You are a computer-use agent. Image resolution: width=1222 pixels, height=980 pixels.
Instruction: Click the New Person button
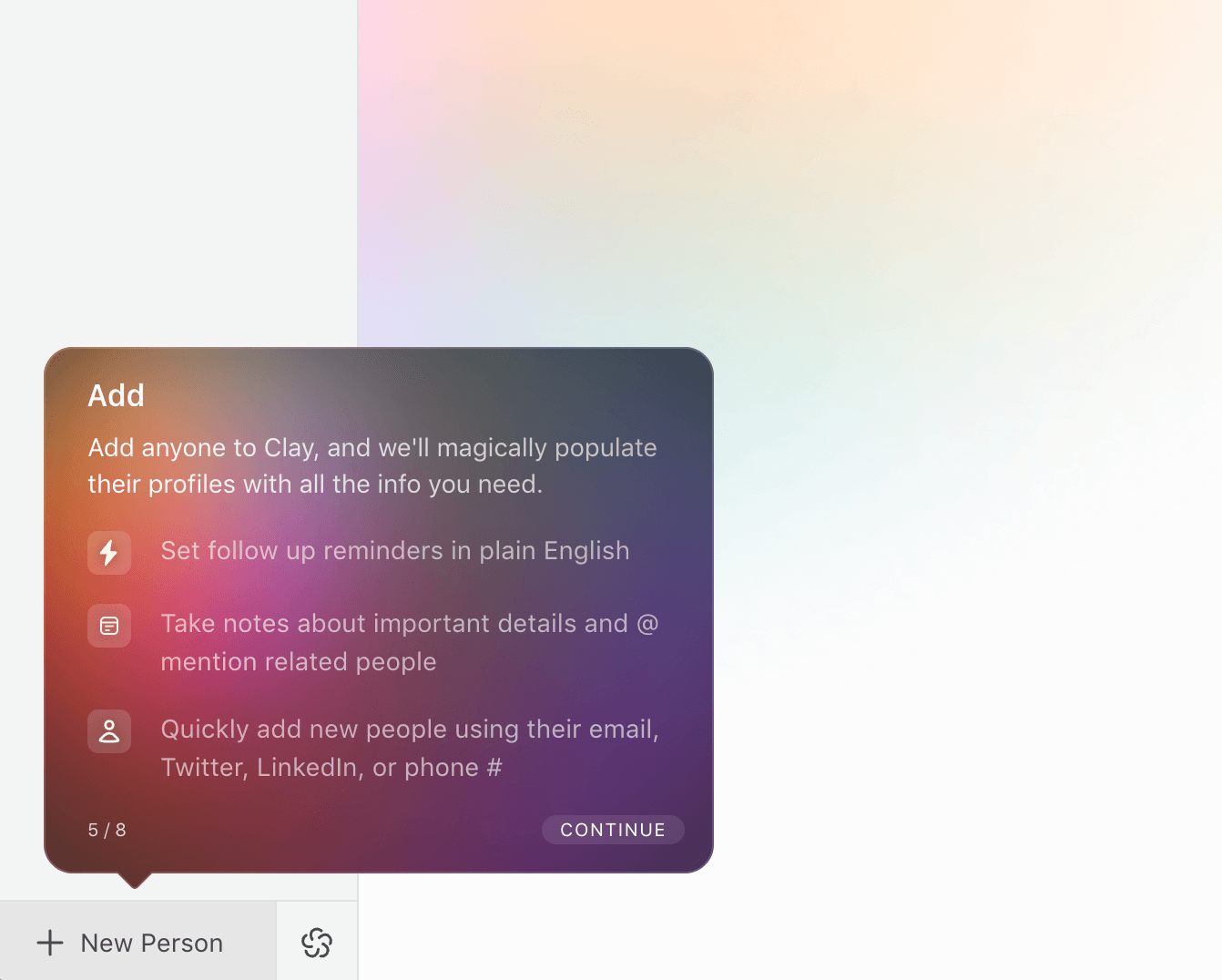pos(137,942)
